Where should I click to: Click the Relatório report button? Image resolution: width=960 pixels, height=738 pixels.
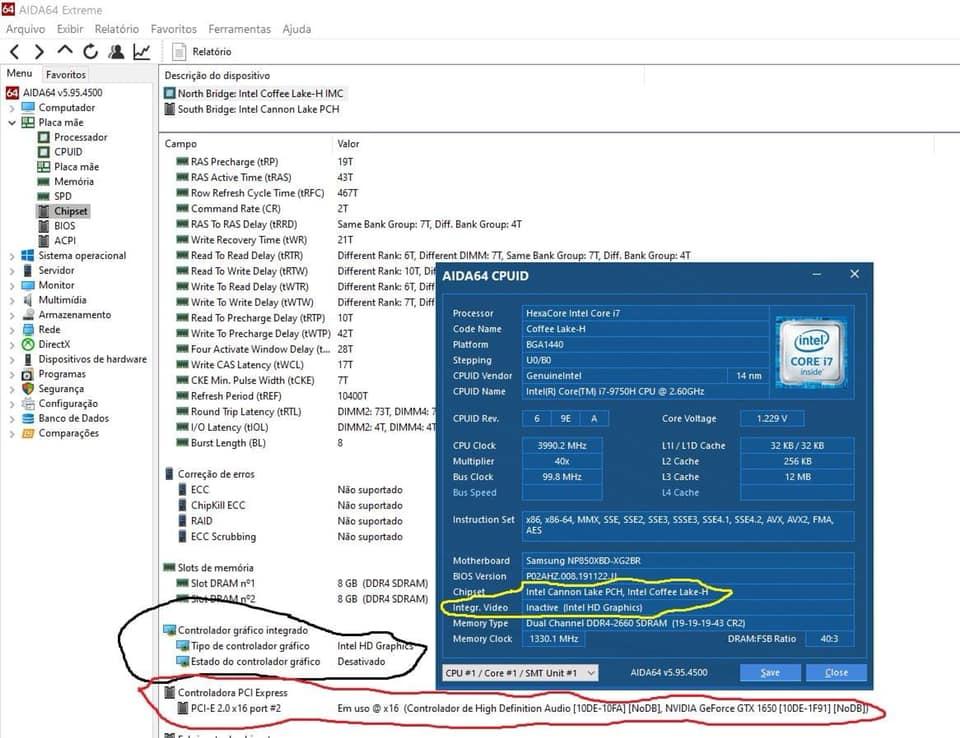202,51
